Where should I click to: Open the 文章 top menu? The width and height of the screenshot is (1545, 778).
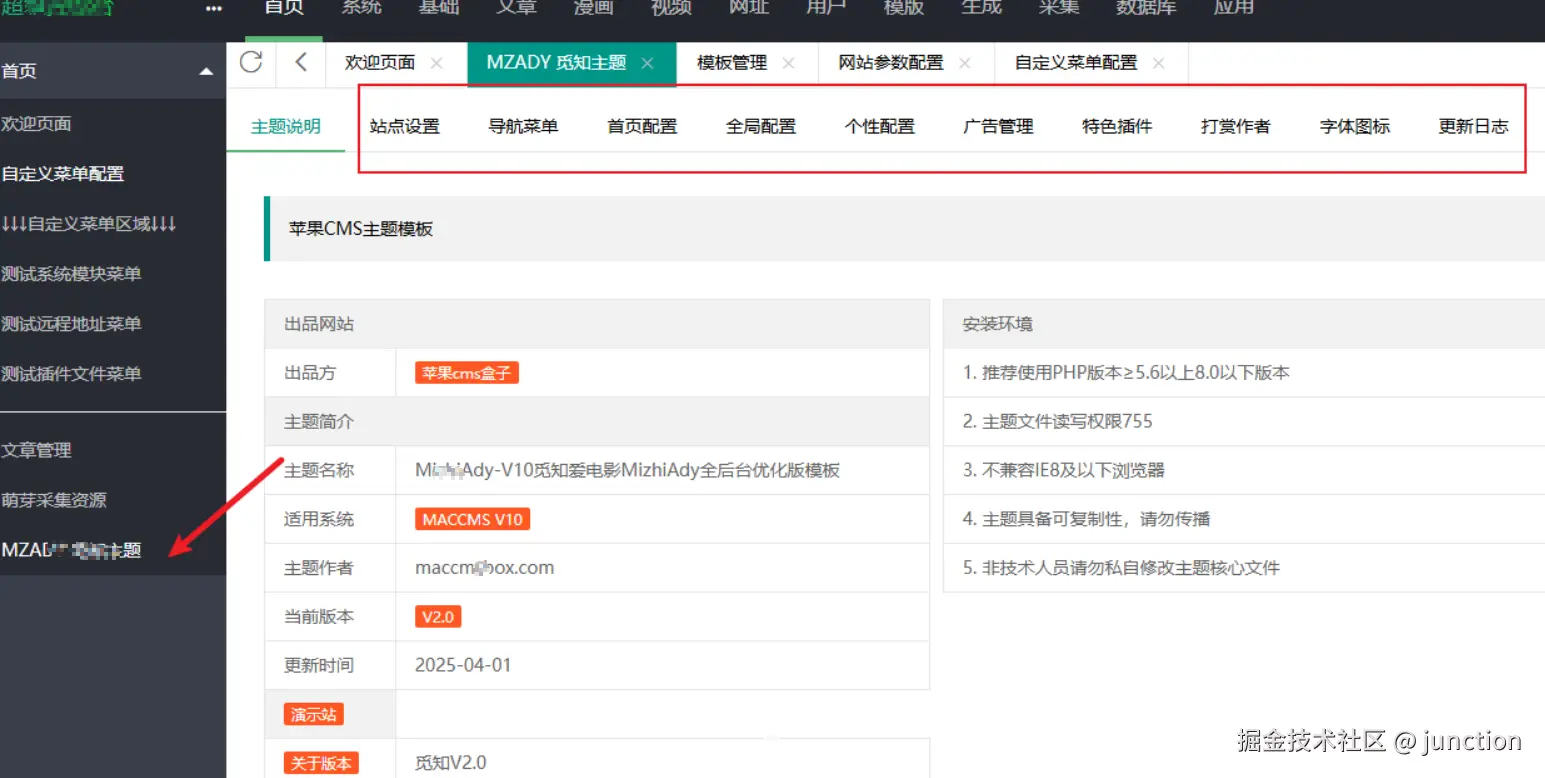517,7
